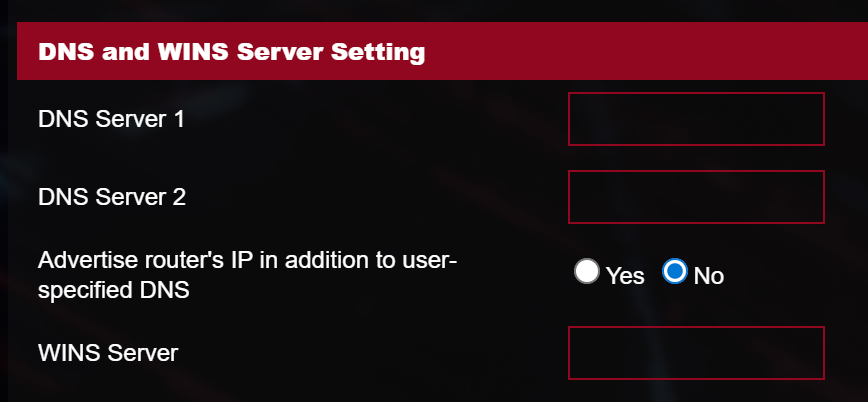Choose the blue-filled No option circle
The image size is (868, 402).
(675, 271)
